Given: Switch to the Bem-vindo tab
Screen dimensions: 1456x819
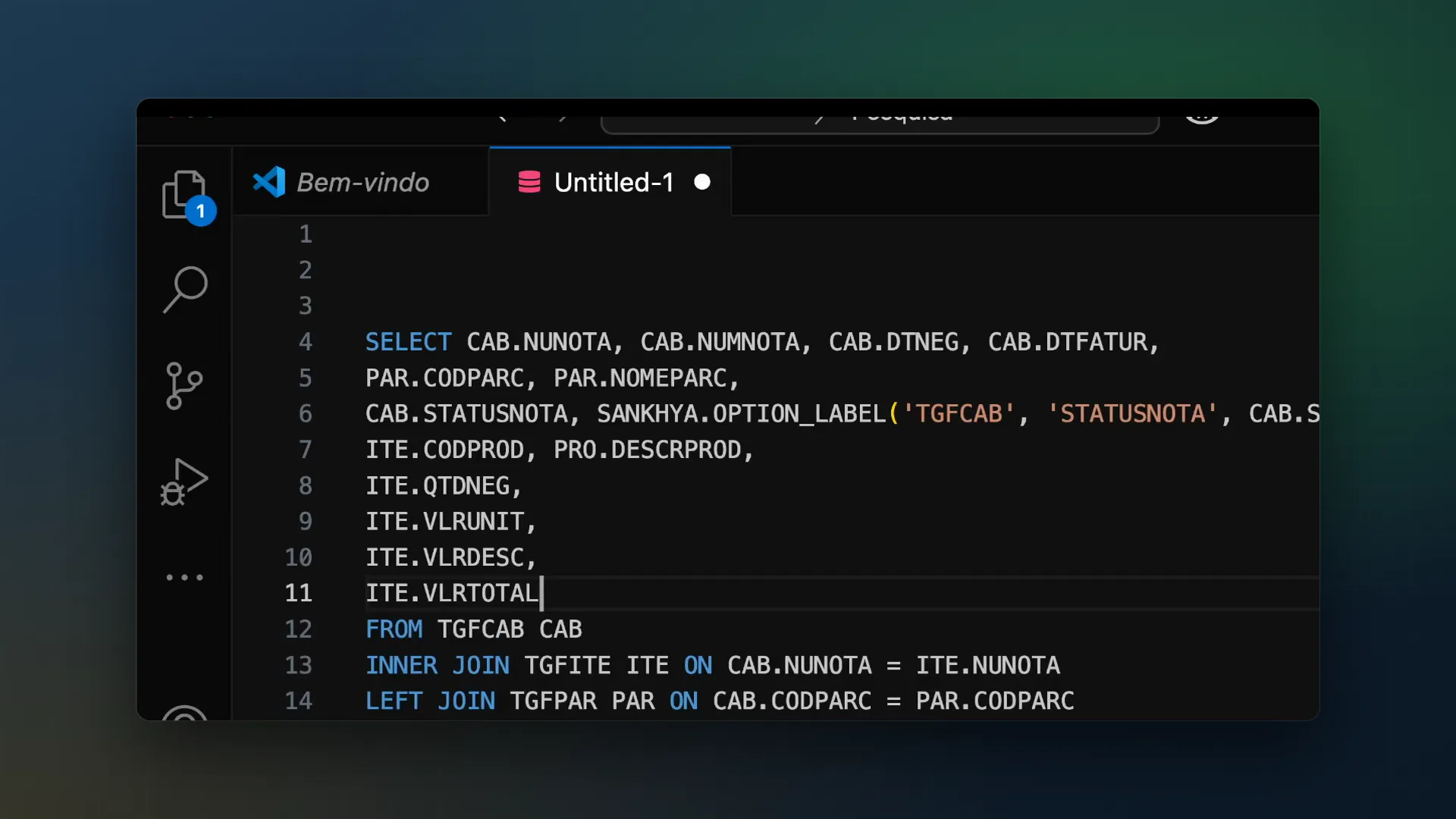Looking at the screenshot, I should coord(362,182).
